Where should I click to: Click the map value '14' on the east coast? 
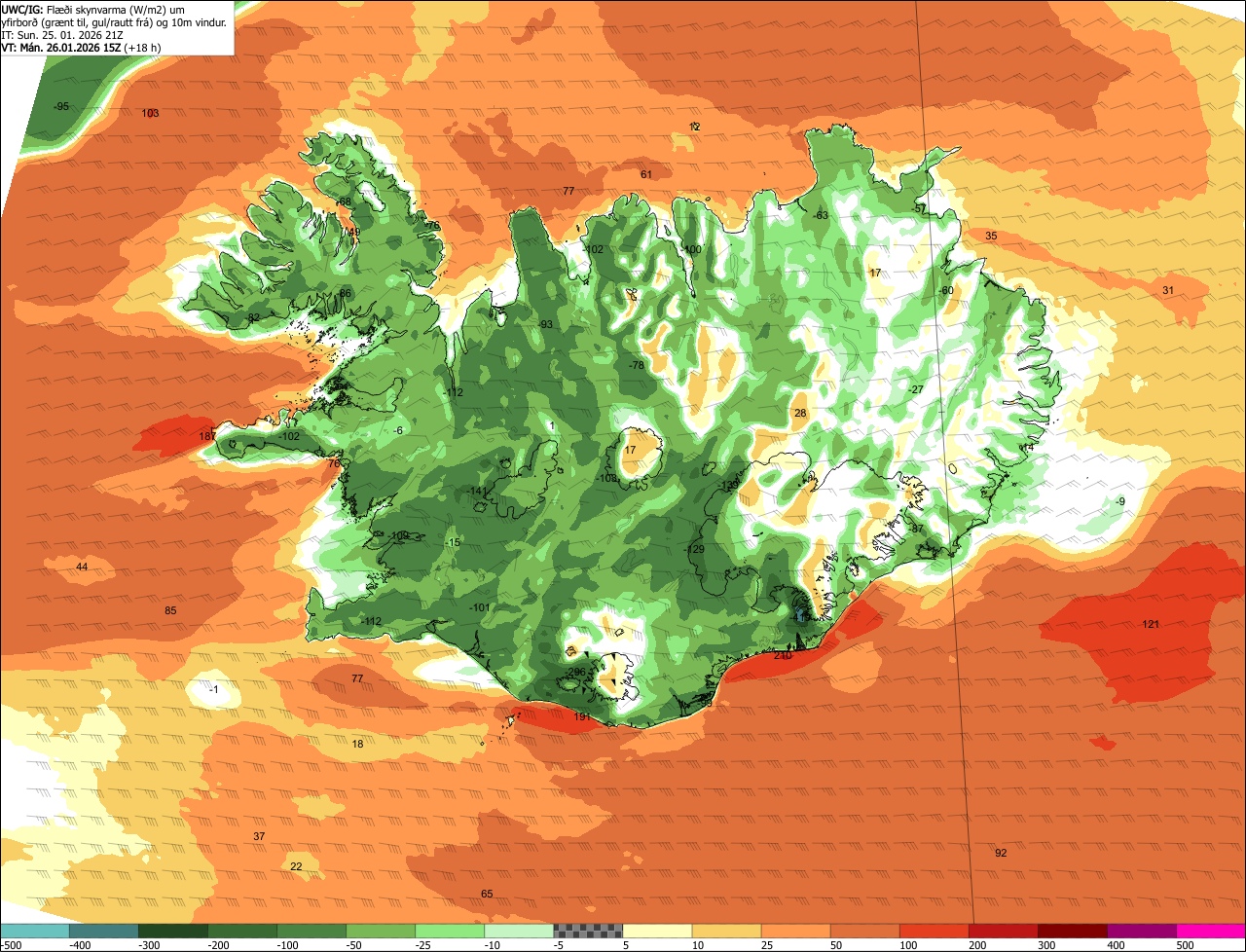(x=1028, y=448)
